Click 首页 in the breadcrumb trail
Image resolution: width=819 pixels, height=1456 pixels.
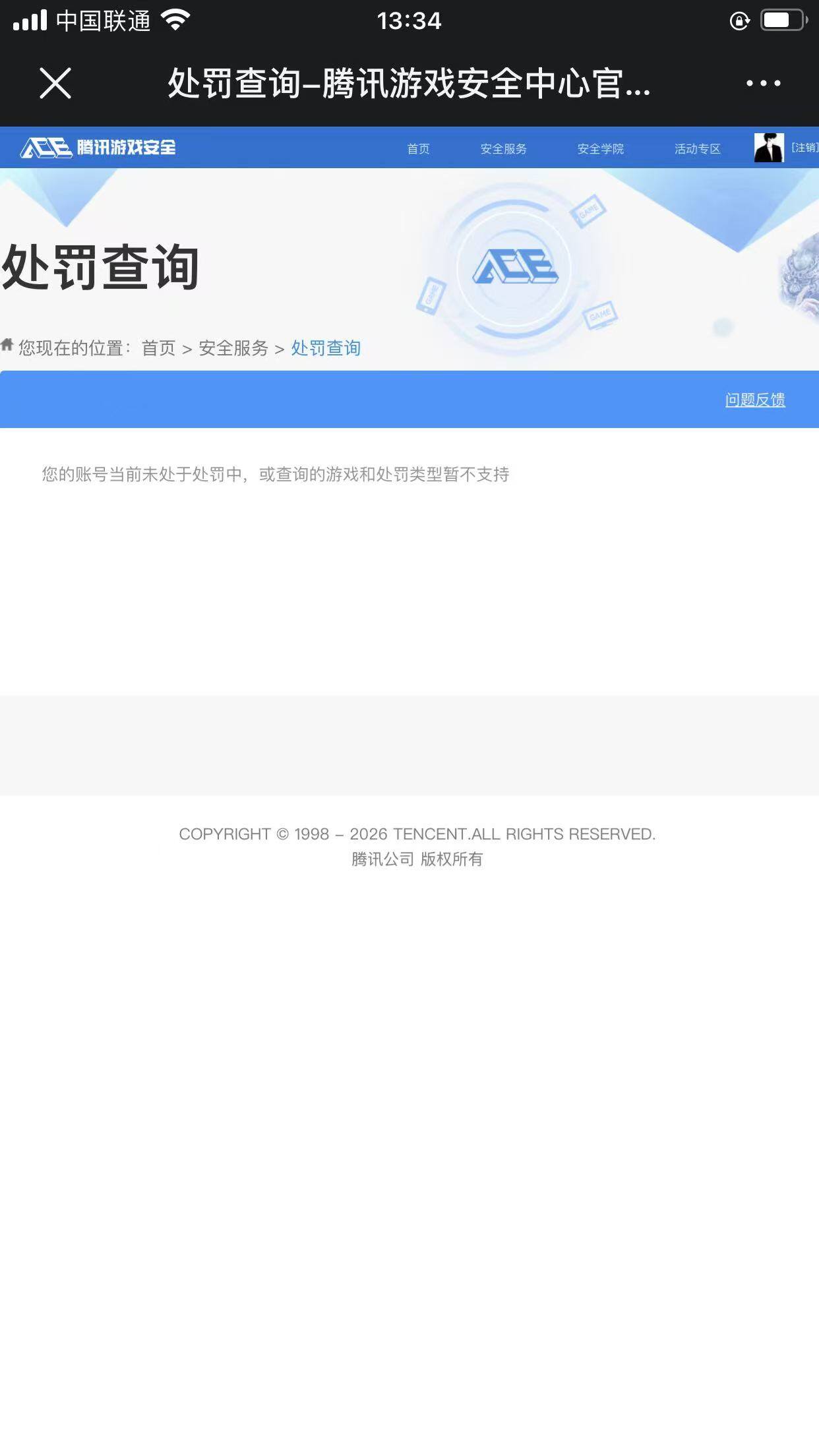point(158,348)
